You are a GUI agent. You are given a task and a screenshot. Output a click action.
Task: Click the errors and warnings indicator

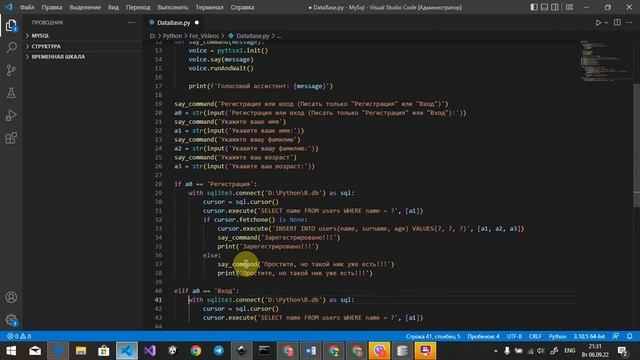[x=19, y=336]
